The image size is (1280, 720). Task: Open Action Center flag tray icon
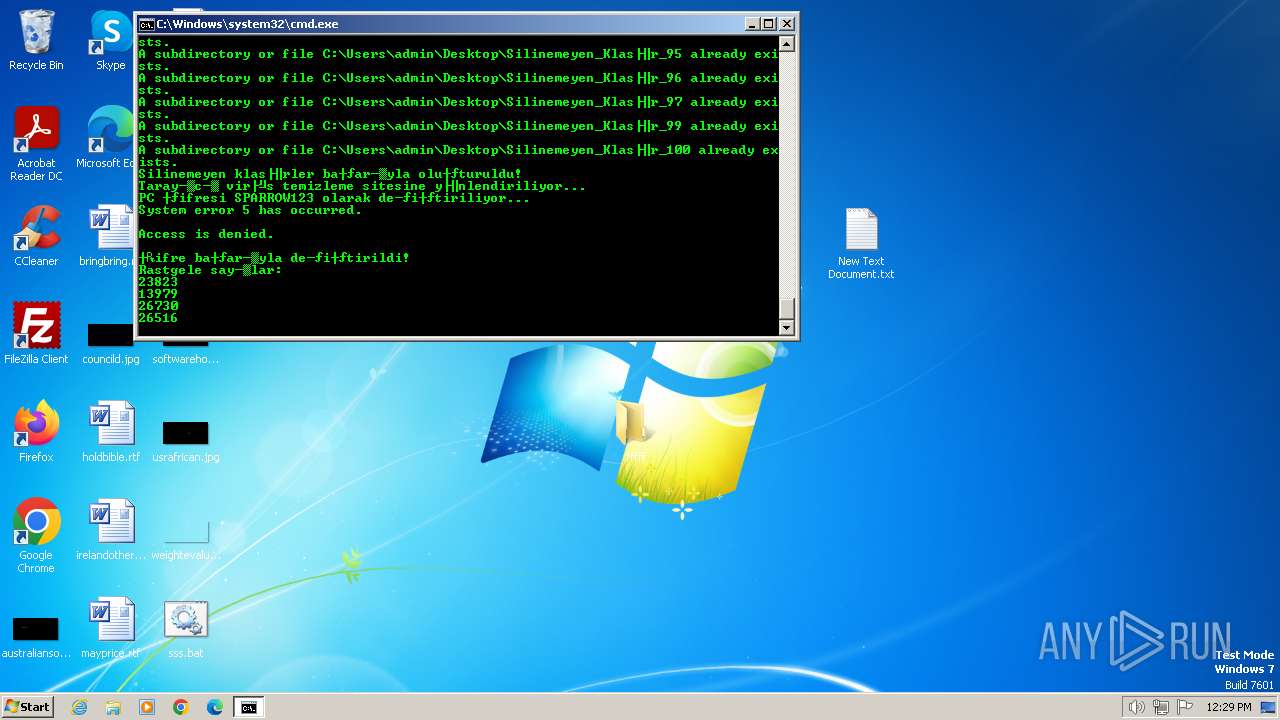click(x=1186, y=707)
